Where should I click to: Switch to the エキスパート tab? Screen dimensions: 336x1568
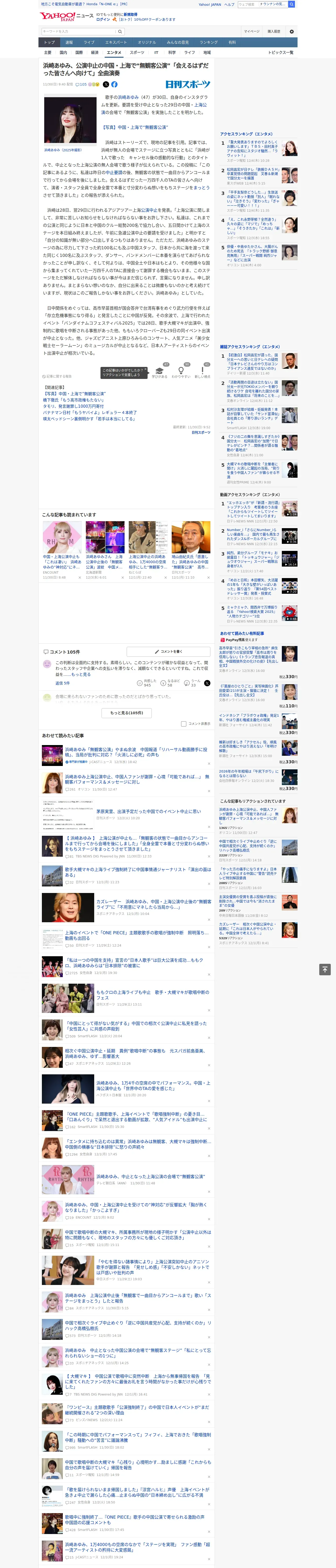tap(116, 43)
